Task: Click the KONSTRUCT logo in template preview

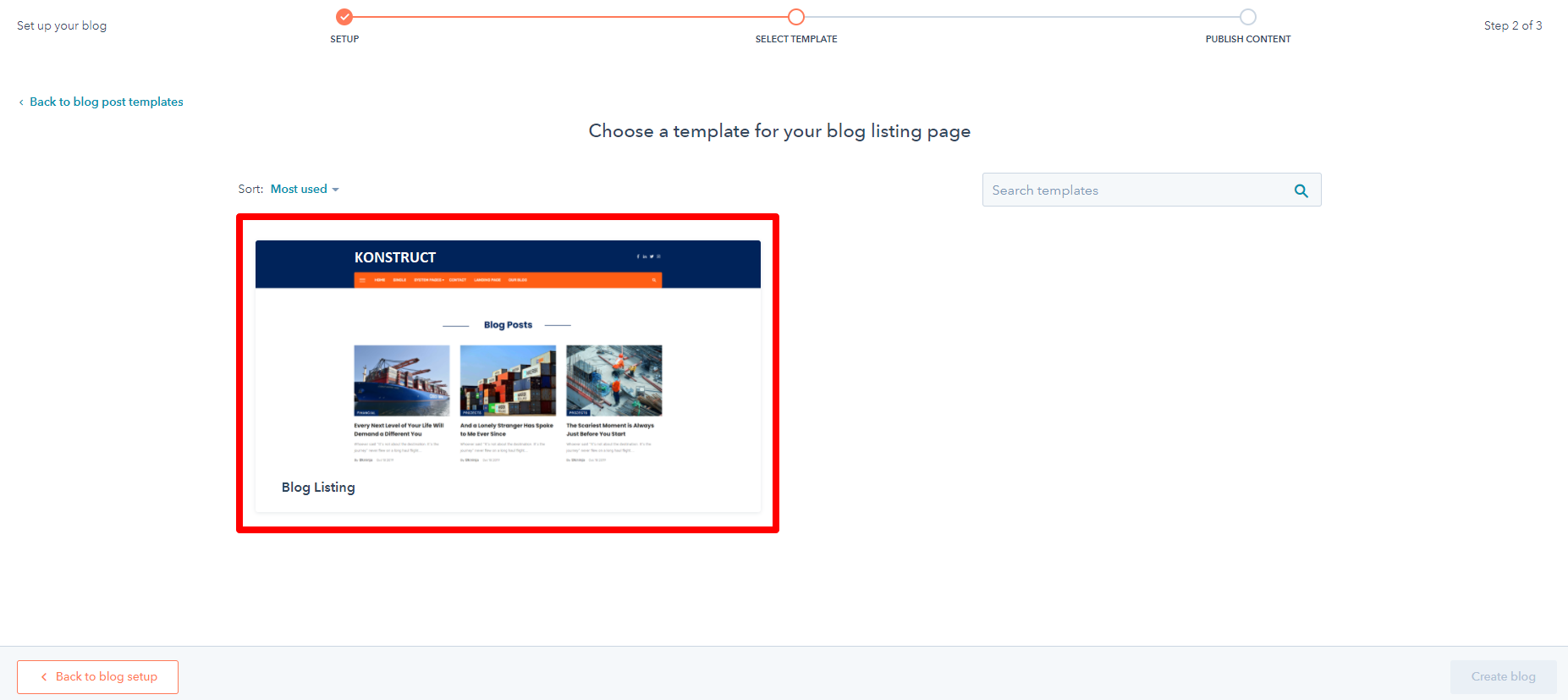Action: (x=395, y=257)
